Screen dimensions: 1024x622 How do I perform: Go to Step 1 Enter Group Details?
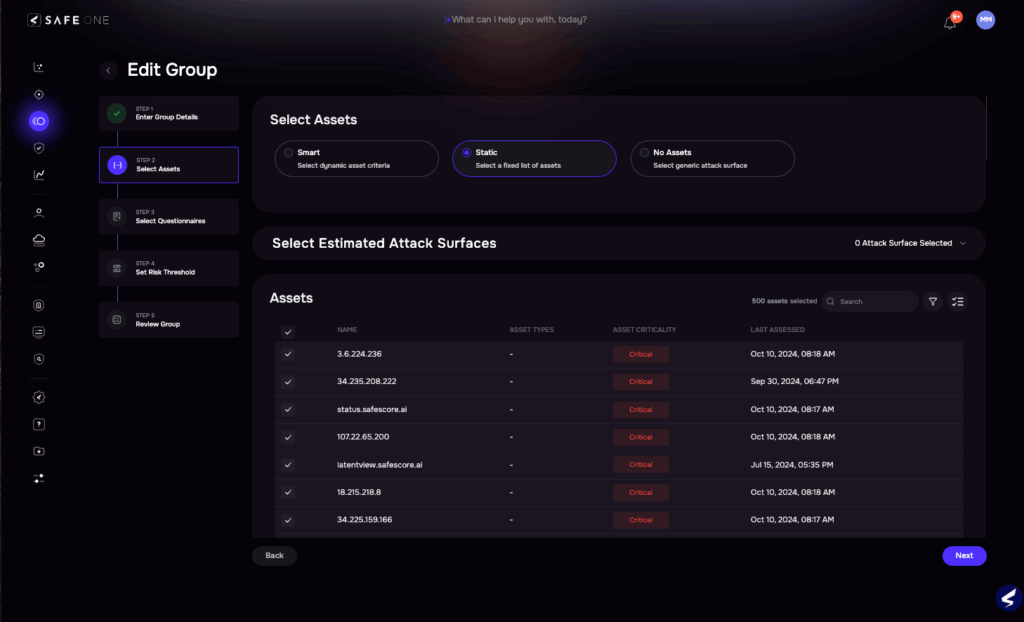coord(169,113)
